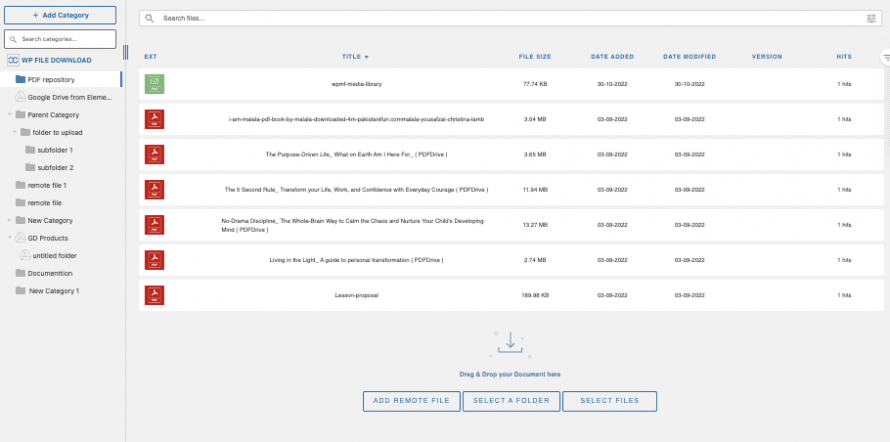This screenshot has width=890, height=442.
Task: Click the PDF repository folder icon
Action: click(x=20, y=79)
